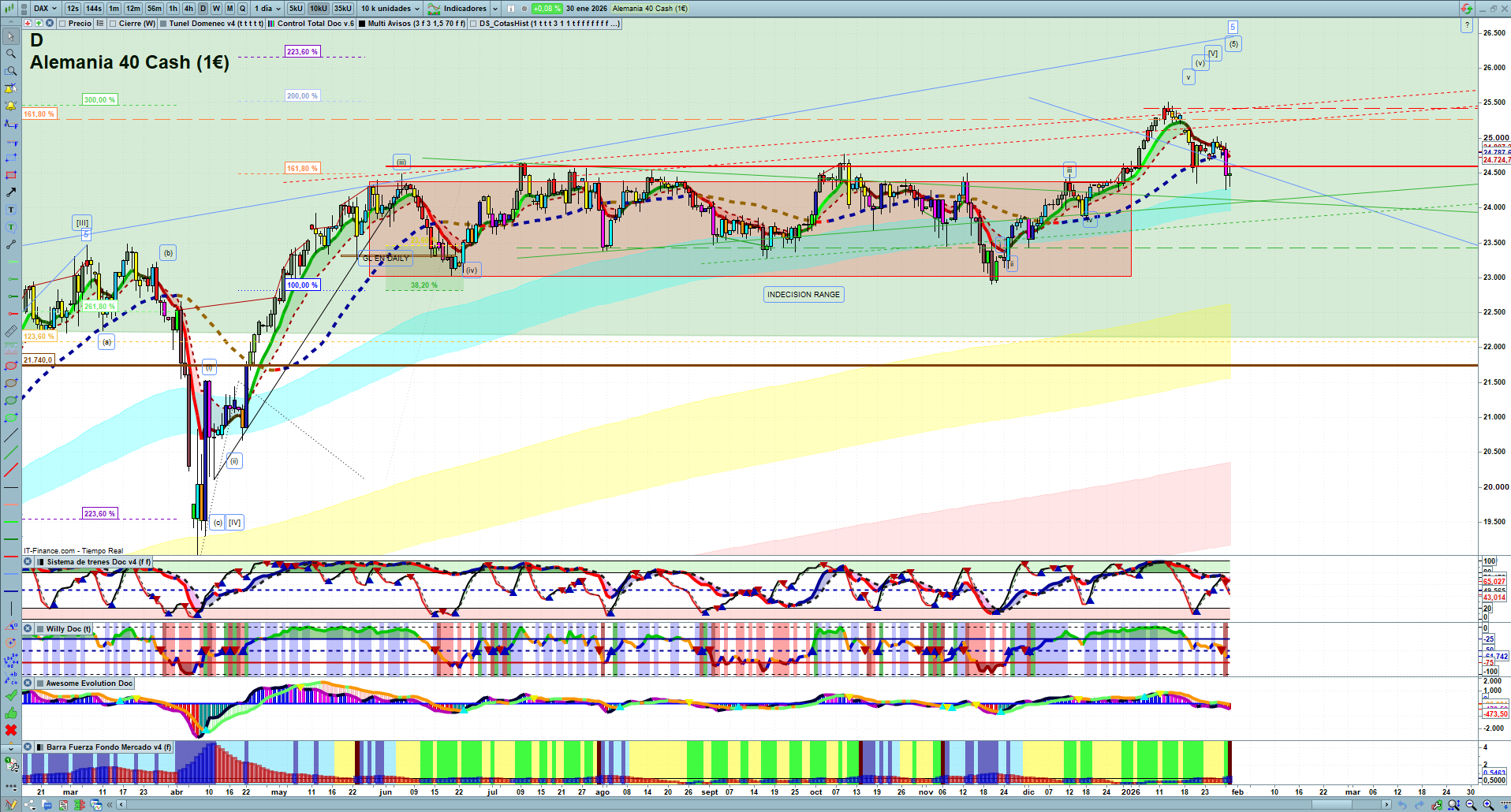Click the share icon in bottom bar
Viewport: 1511px width, 812px height.
pyautogui.click(x=30, y=805)
